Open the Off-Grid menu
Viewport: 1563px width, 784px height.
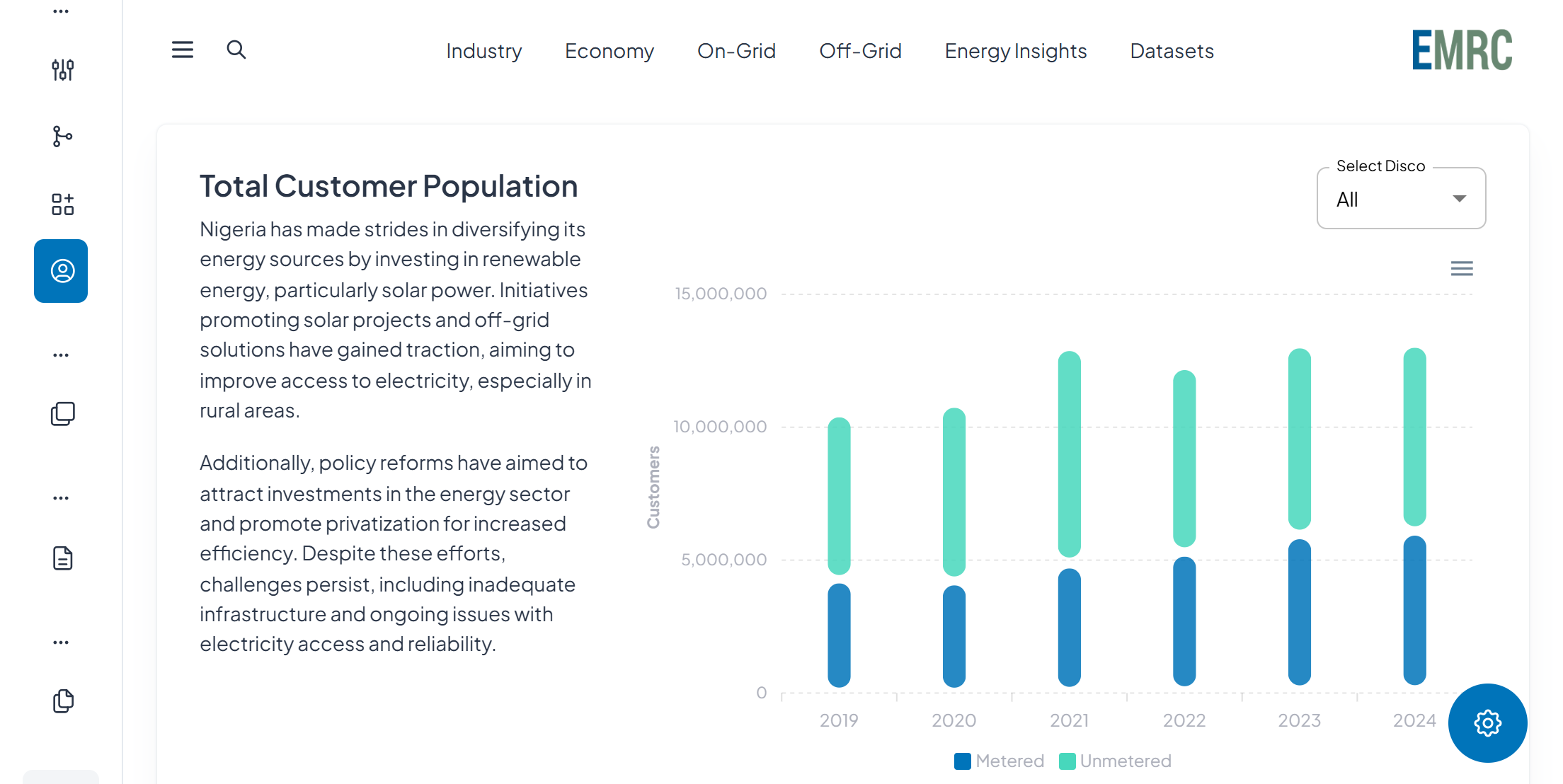[860, 51]
